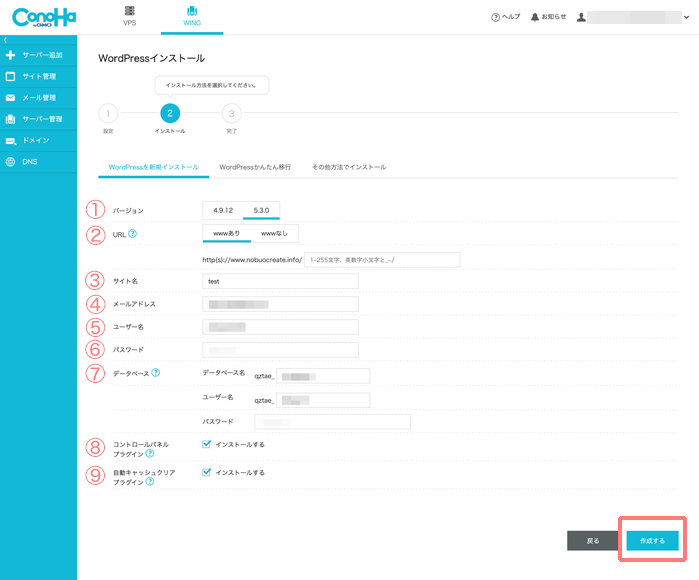Click the サーバー管理 server icon
This screenshot has height=580, width=699.
coord(10,119)
